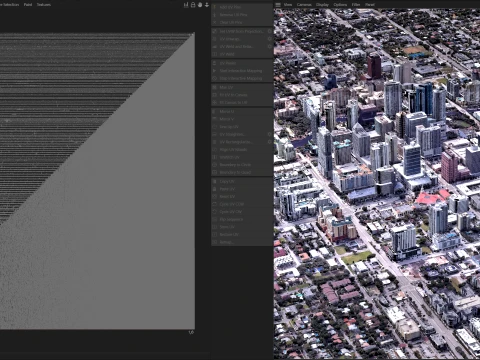Choose the Line Up UV command
The image size is (480, 360).
[x=242, y=127]
